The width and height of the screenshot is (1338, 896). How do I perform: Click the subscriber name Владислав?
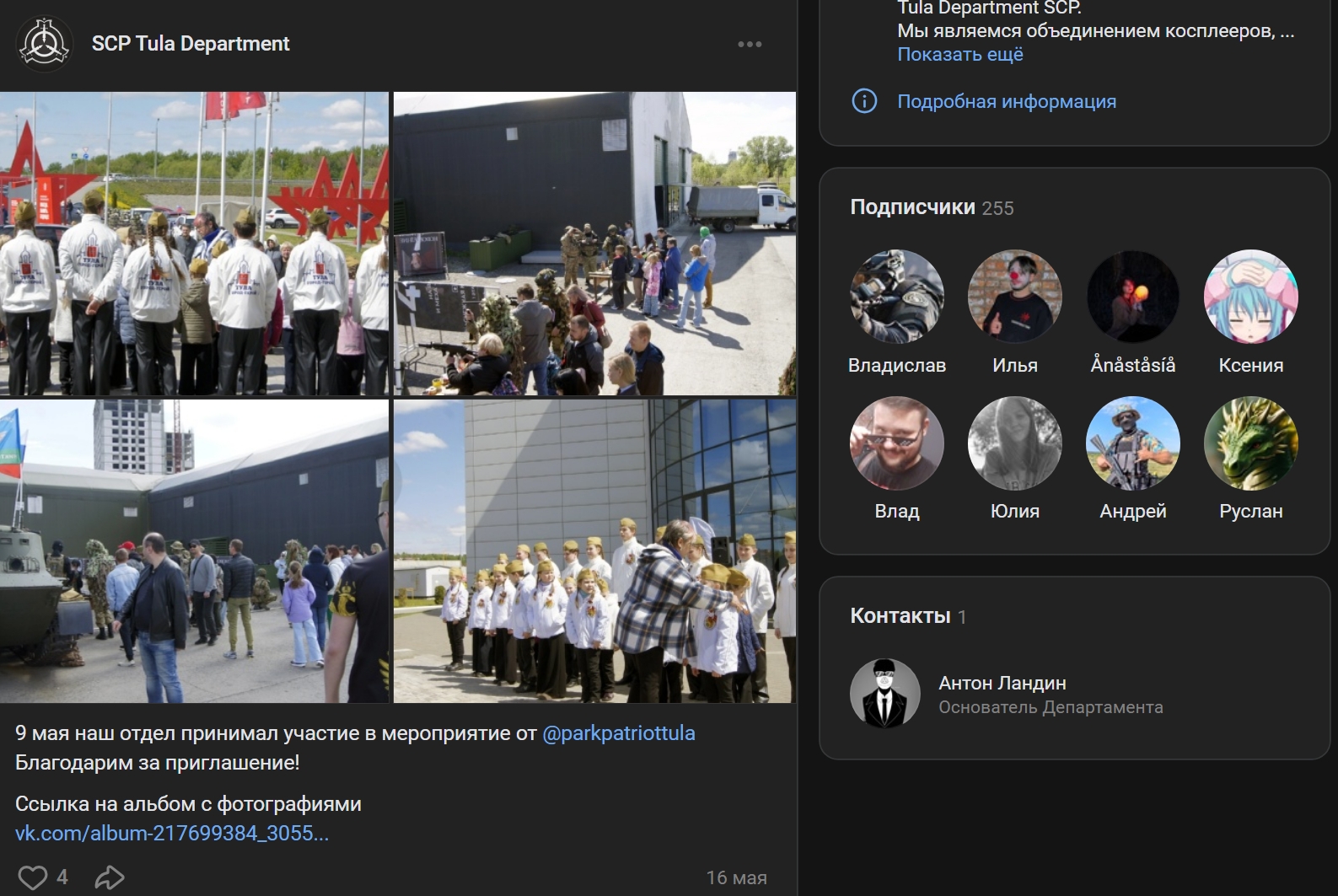(x=897, y=365)
